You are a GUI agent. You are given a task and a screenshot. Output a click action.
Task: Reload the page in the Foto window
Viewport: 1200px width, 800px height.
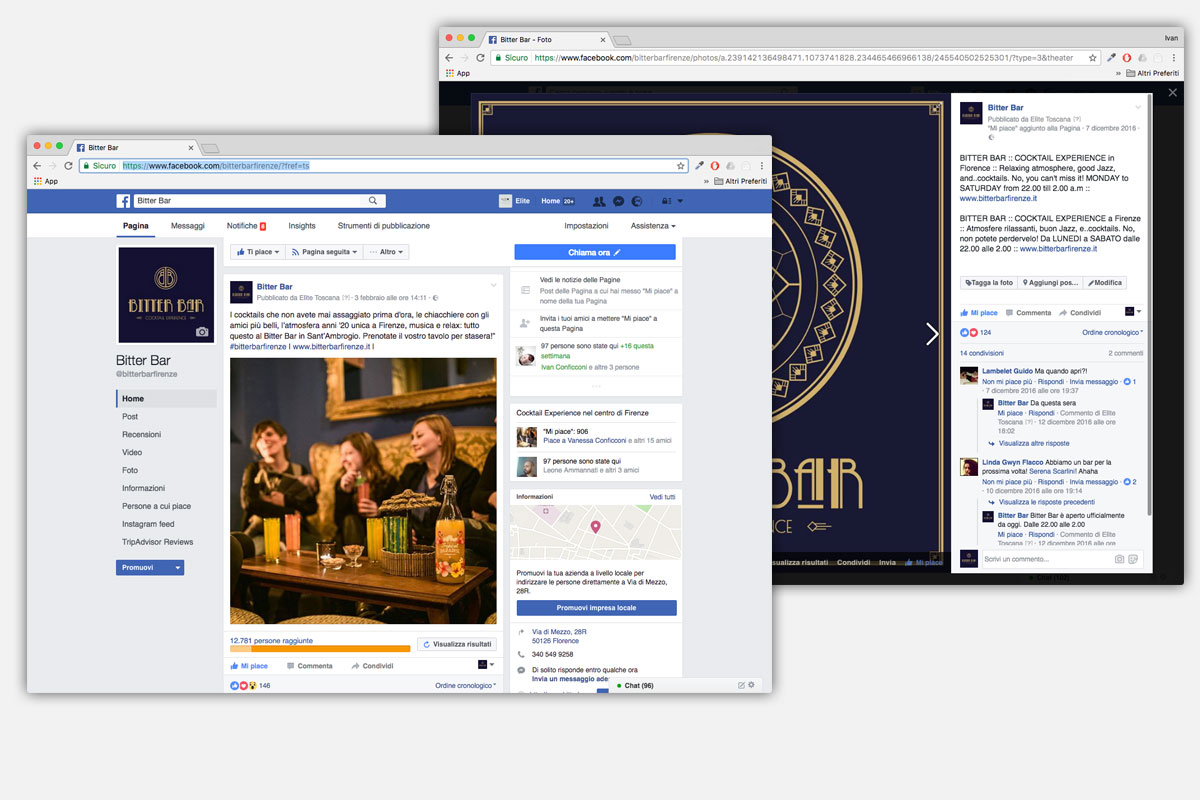click(481, 58)
